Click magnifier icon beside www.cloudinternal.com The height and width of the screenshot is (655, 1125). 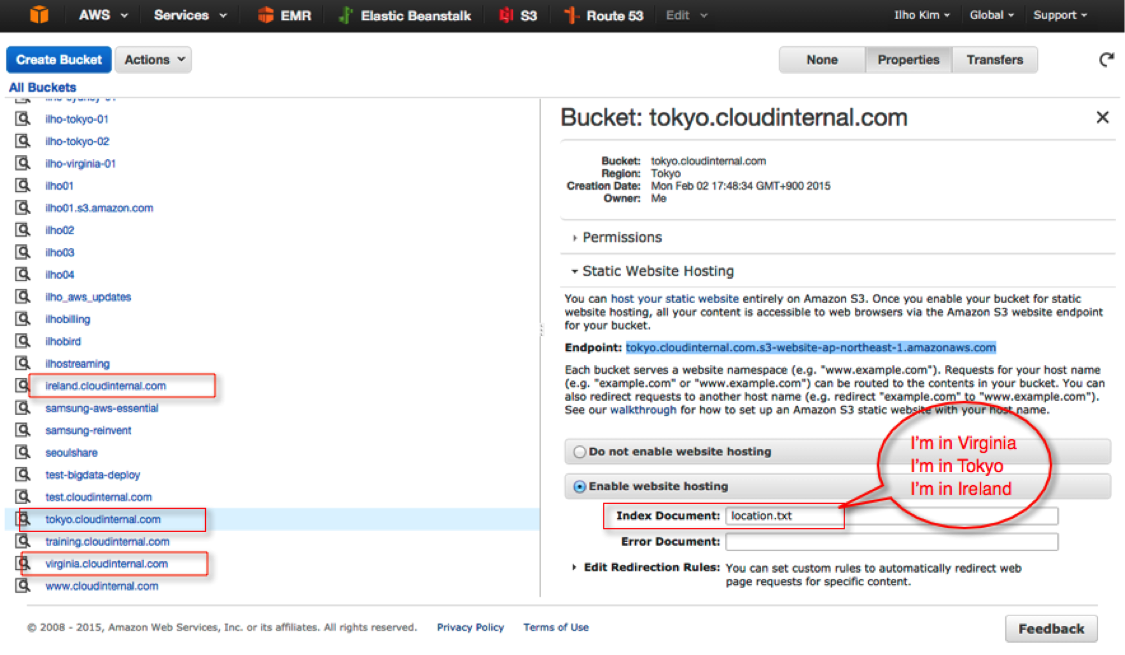(23, 585)
